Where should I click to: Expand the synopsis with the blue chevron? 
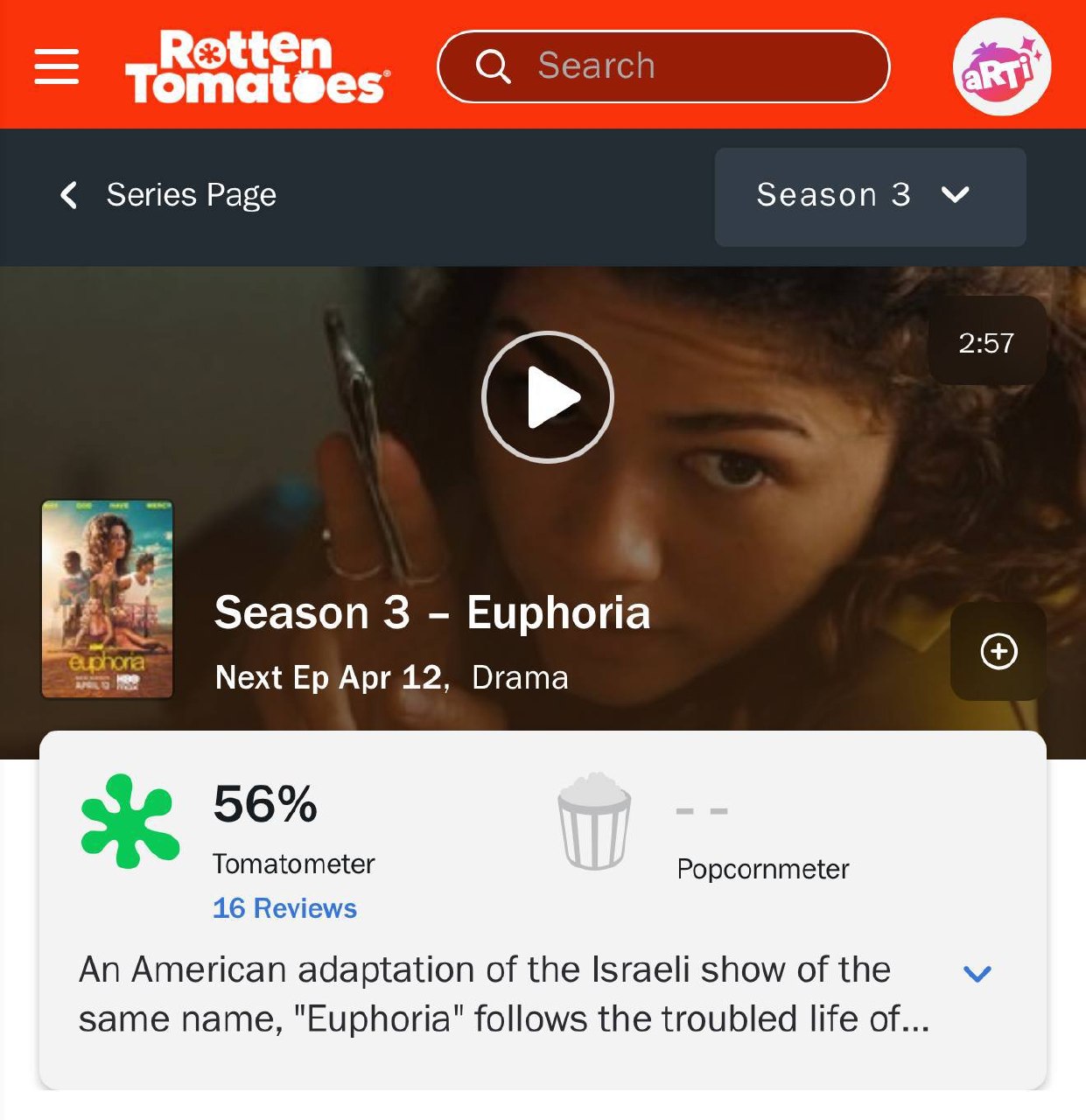tap(977, 973)
